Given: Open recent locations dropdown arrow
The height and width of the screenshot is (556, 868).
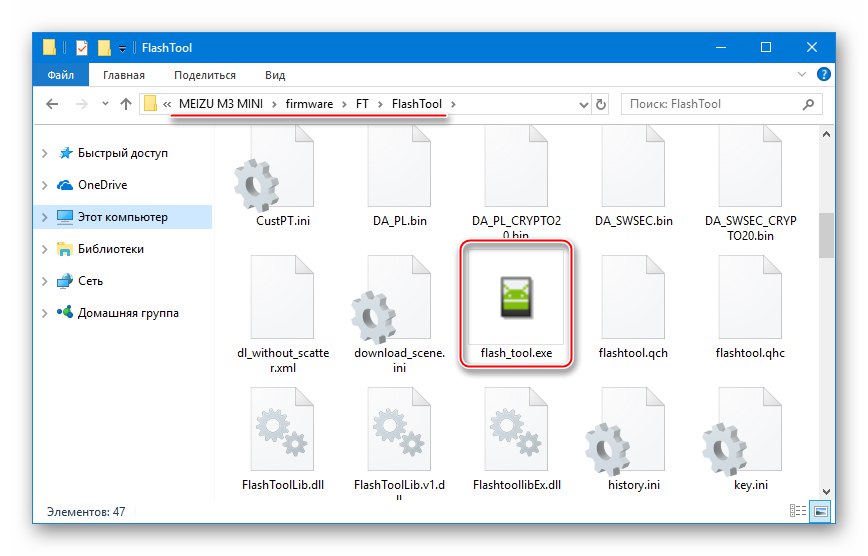Looking at the screenshot, I should 105,104.
